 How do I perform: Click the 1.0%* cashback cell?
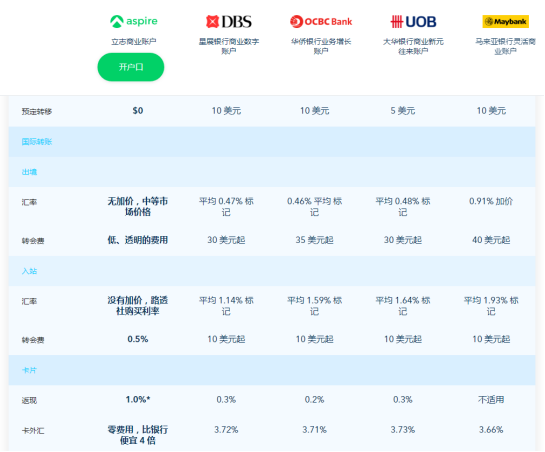point(138,399)
